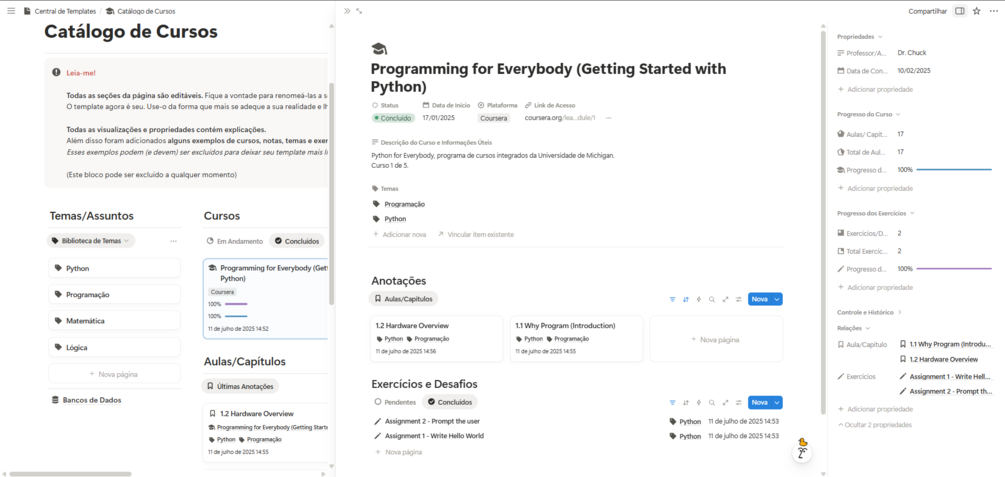Open the Concluídos courses view
Image resolution: width=1005 pixels, height=477 pixels.
pos(297,241)
